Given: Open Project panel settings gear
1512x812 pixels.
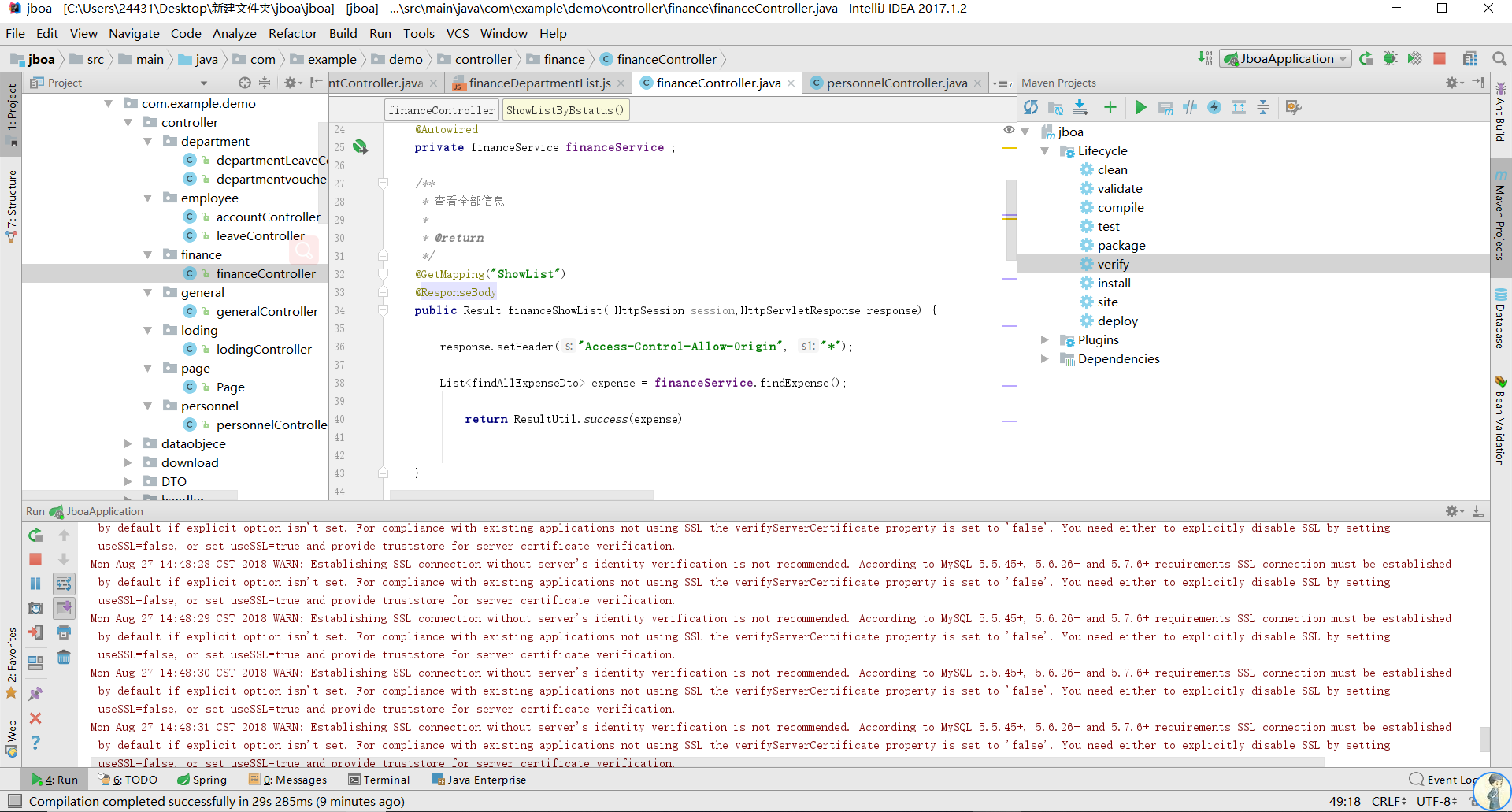Looking at the screenshot, I should point(291,83).
